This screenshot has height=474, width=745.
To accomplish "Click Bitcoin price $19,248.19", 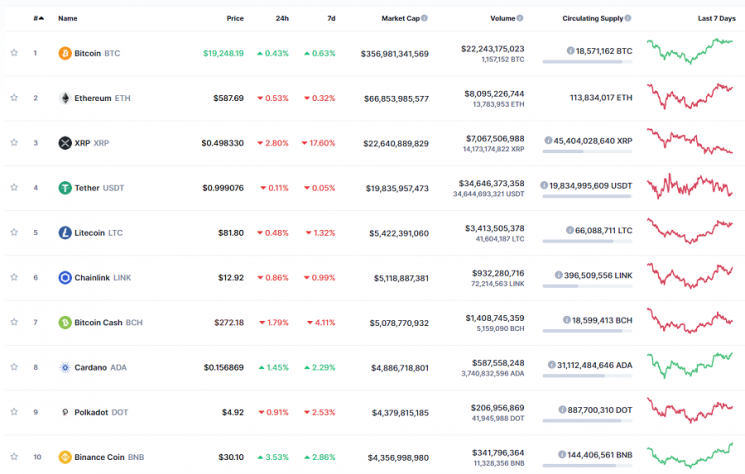I will 223,53.
